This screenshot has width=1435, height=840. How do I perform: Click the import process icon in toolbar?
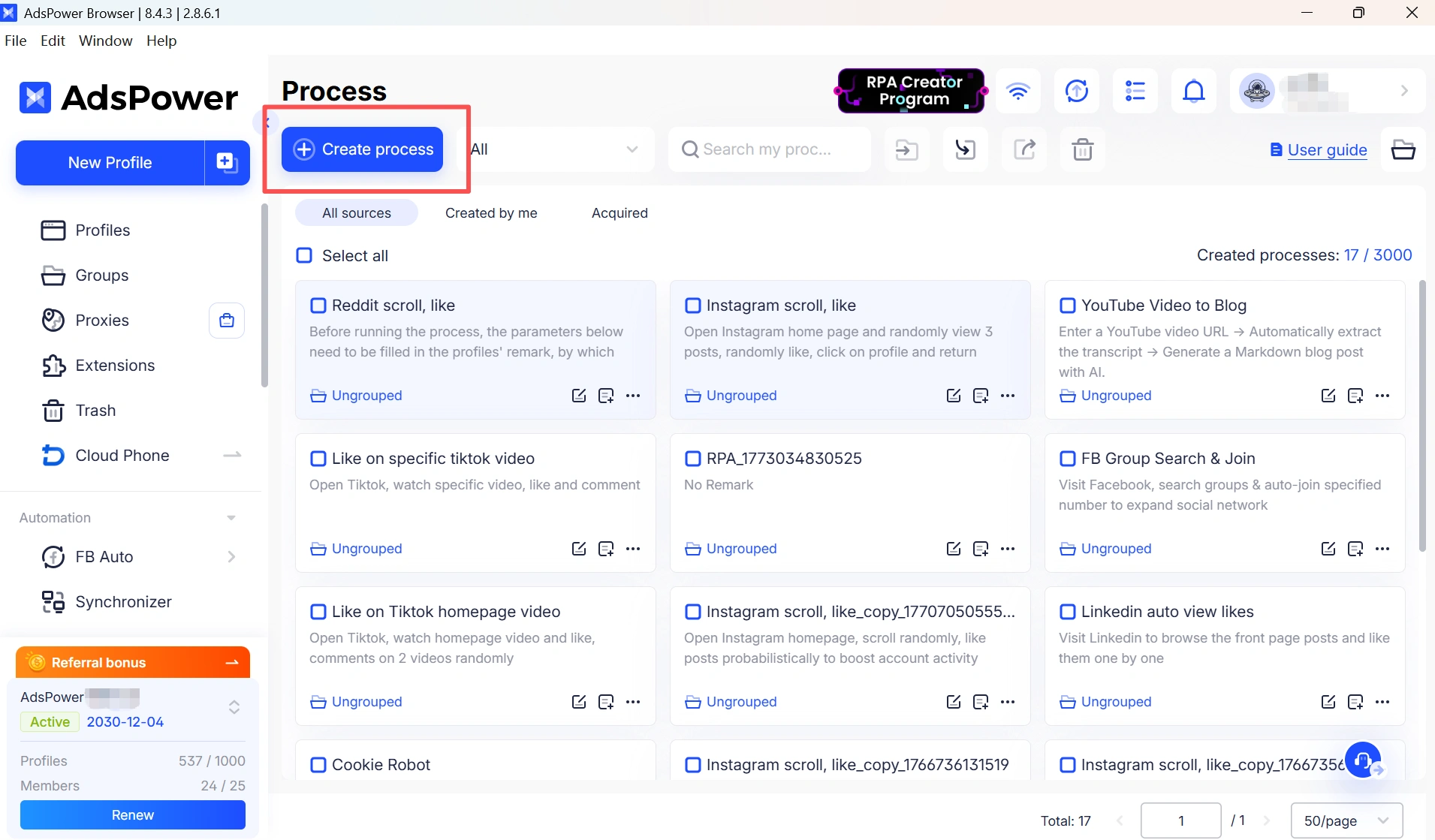coord(906,149)
